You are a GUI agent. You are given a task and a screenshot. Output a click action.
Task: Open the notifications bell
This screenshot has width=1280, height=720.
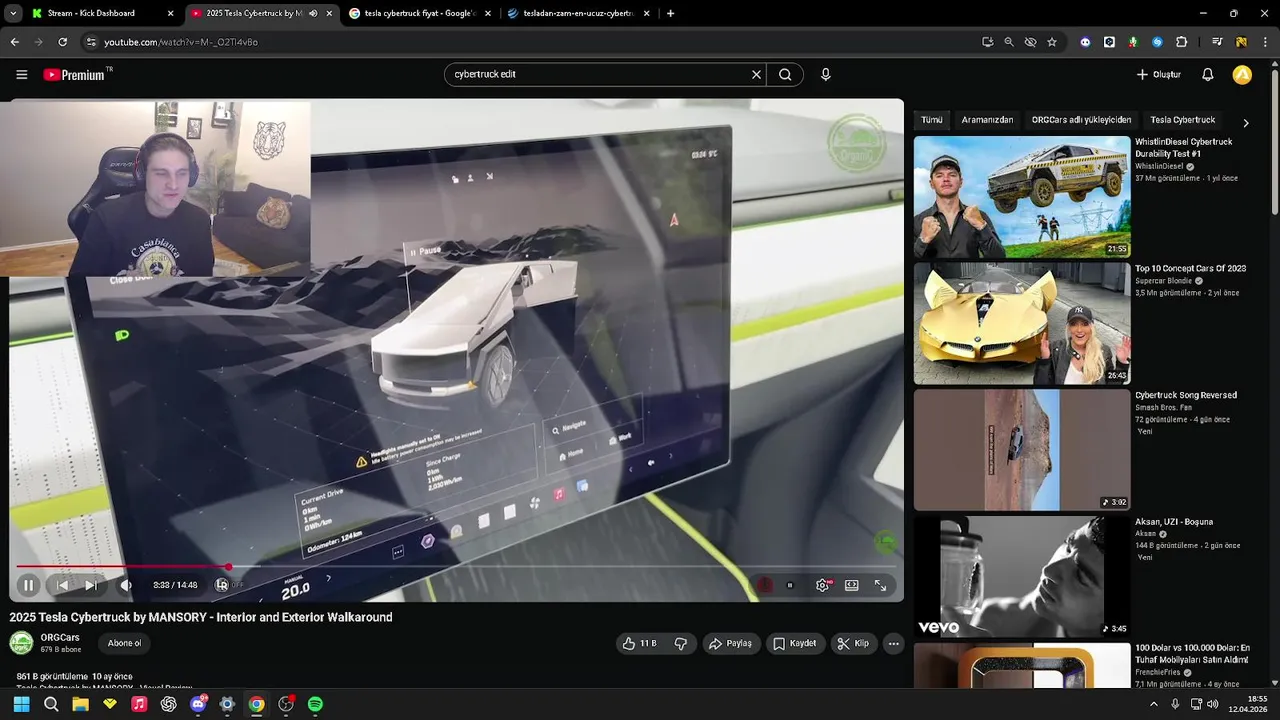click(1208, 74)
